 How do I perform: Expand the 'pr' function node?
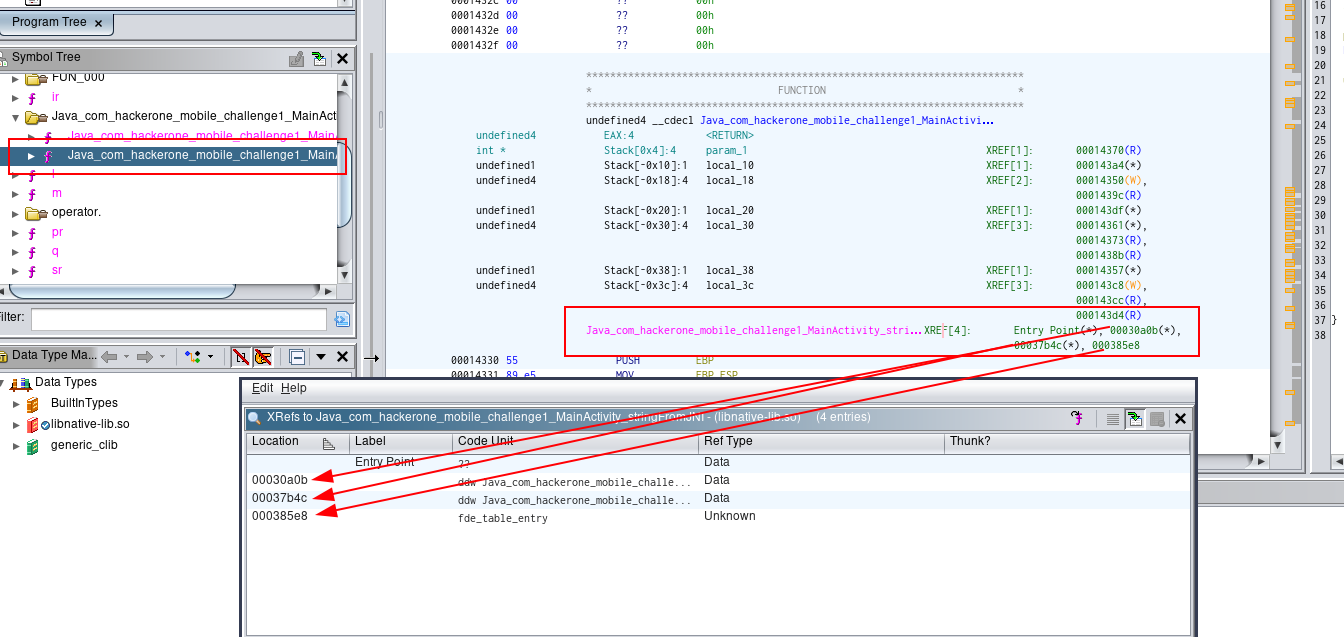15,232
